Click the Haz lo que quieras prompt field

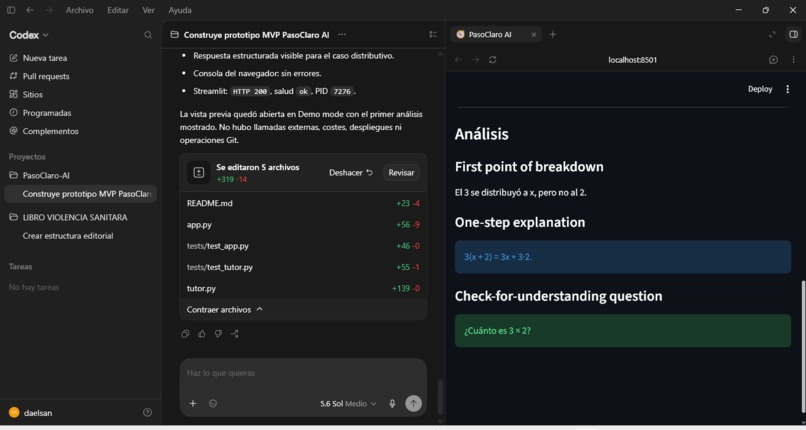pyautogui.click(x=303, y=373)
